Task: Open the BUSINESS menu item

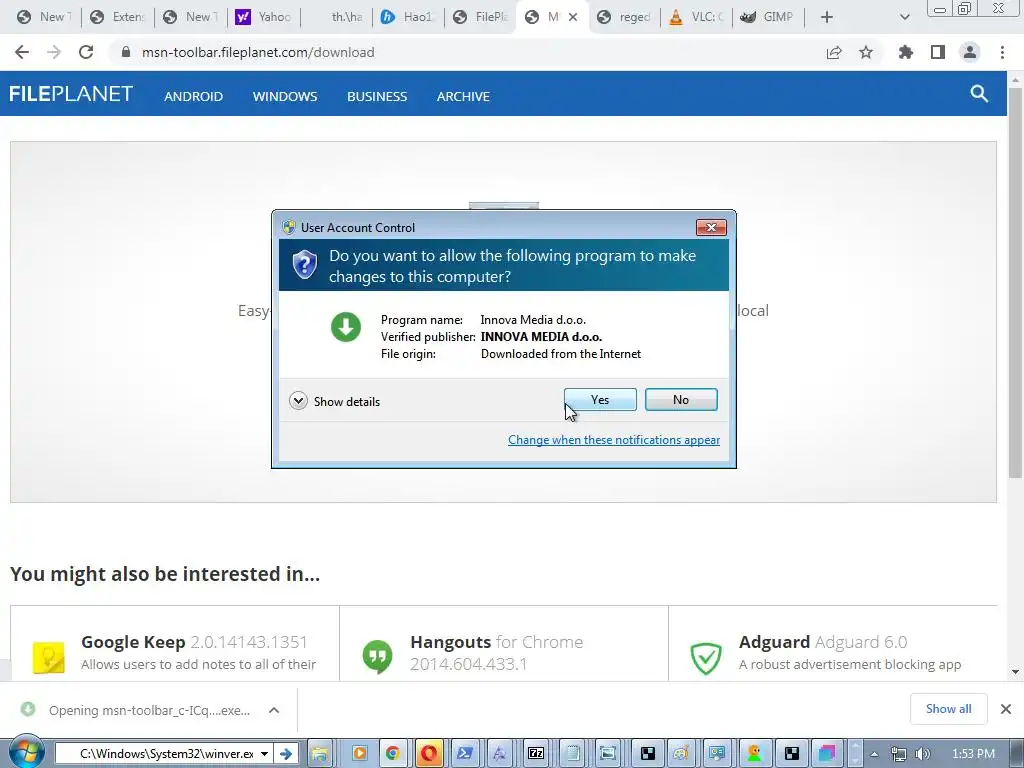Action: (377, 96)
